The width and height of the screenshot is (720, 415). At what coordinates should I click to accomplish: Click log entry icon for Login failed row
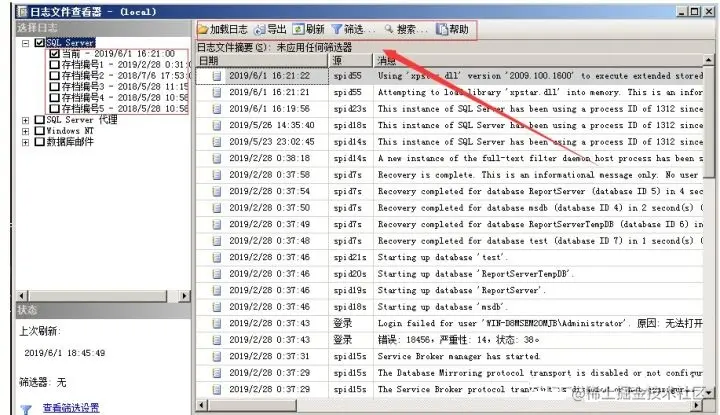(217, 324)
